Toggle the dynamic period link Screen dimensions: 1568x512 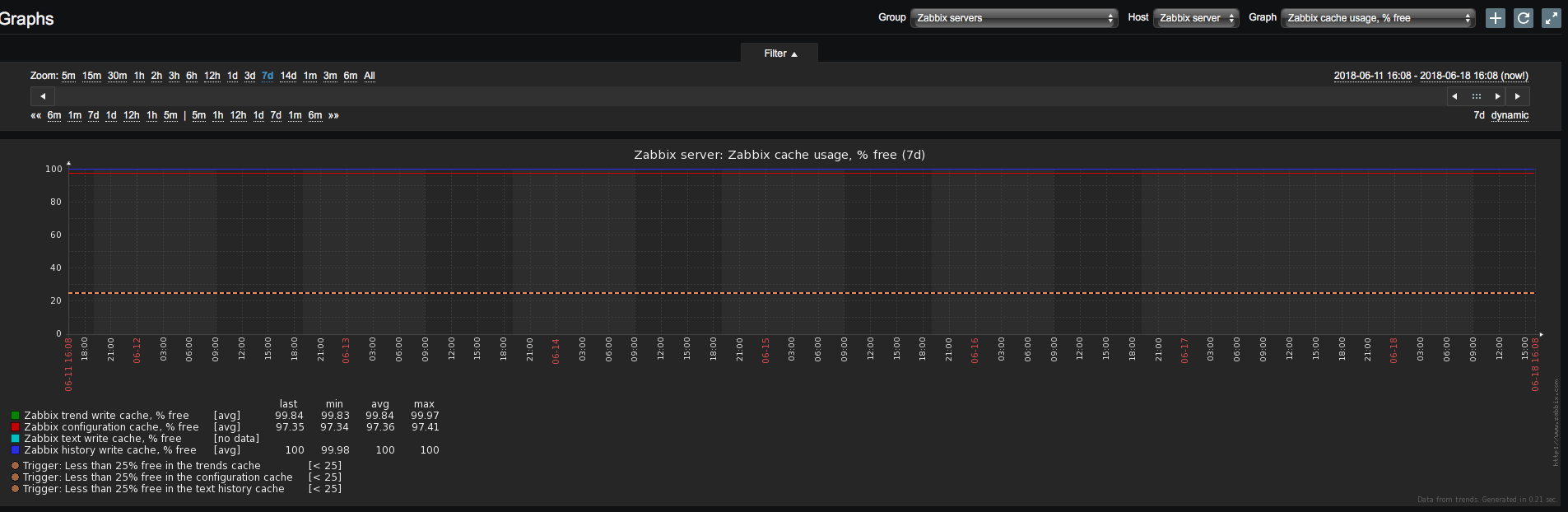1510,115
